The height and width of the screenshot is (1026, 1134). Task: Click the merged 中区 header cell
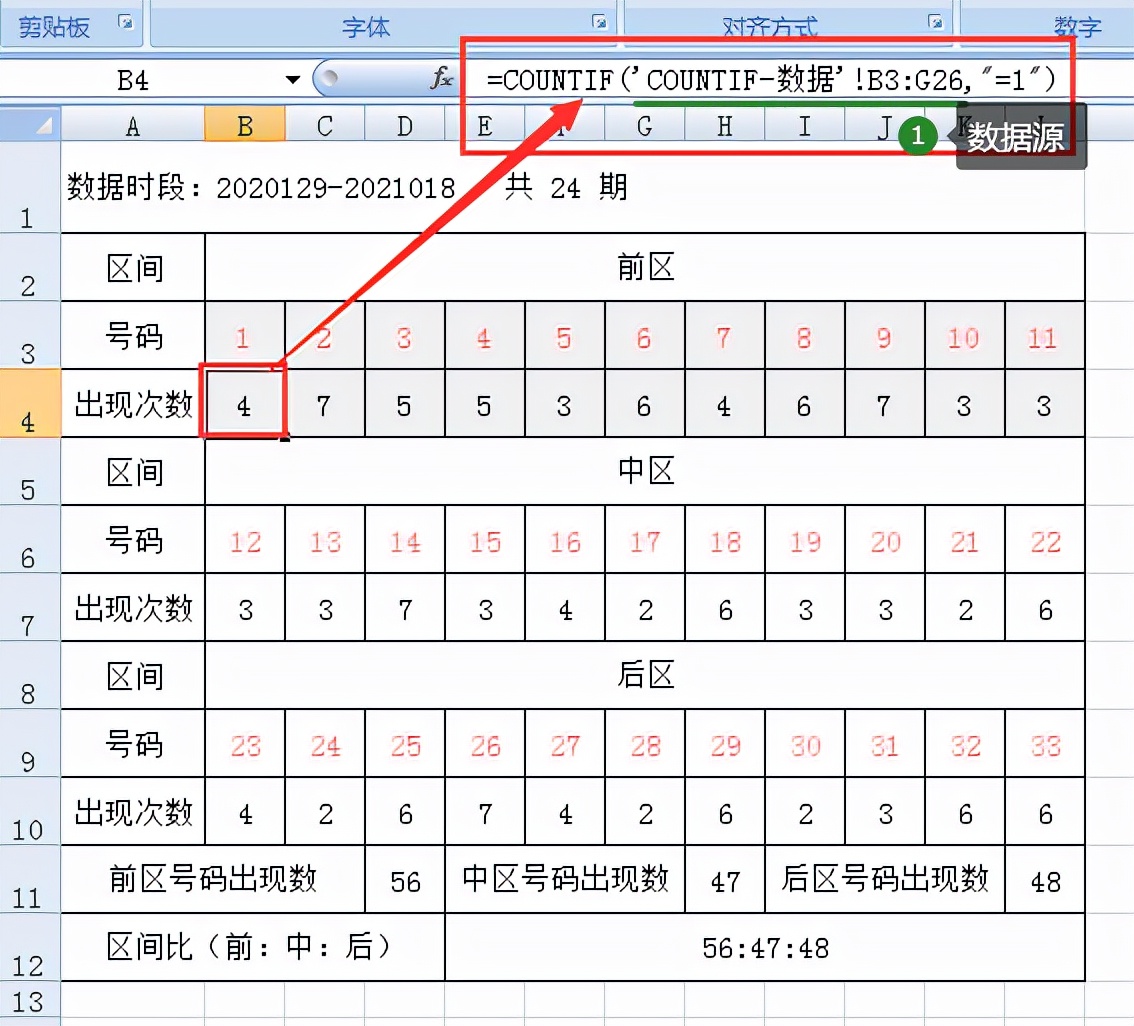(645, 471)
